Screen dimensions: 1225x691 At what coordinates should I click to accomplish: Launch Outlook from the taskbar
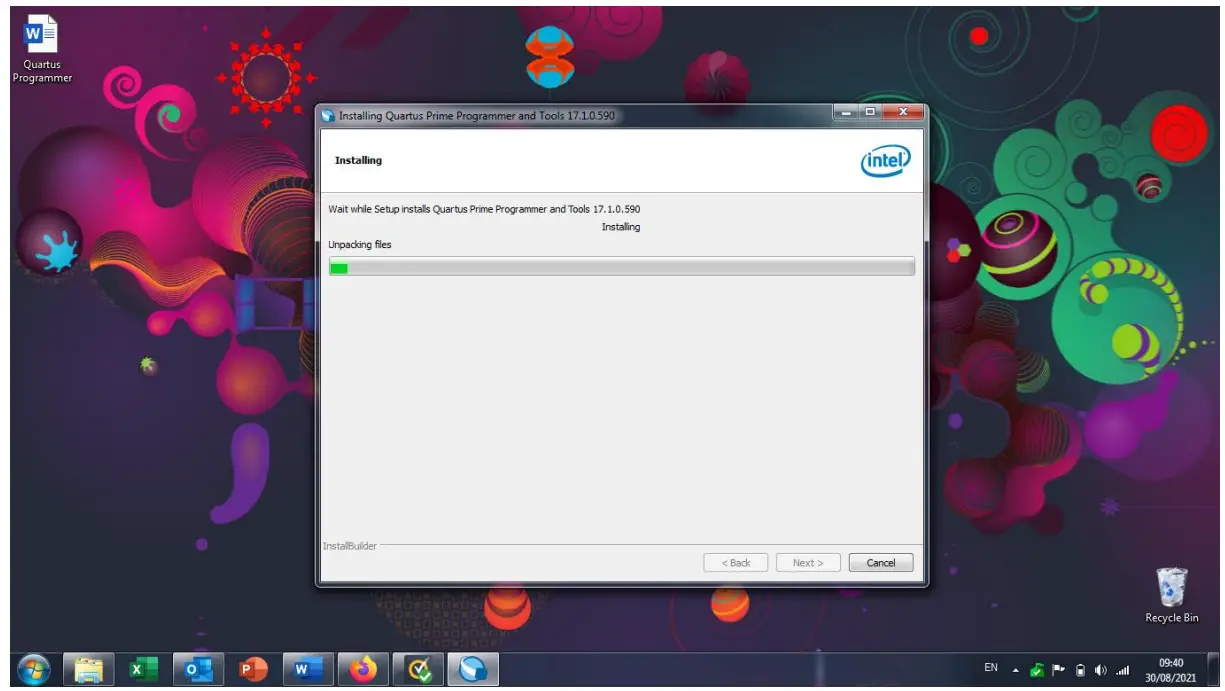coord(198,669)
